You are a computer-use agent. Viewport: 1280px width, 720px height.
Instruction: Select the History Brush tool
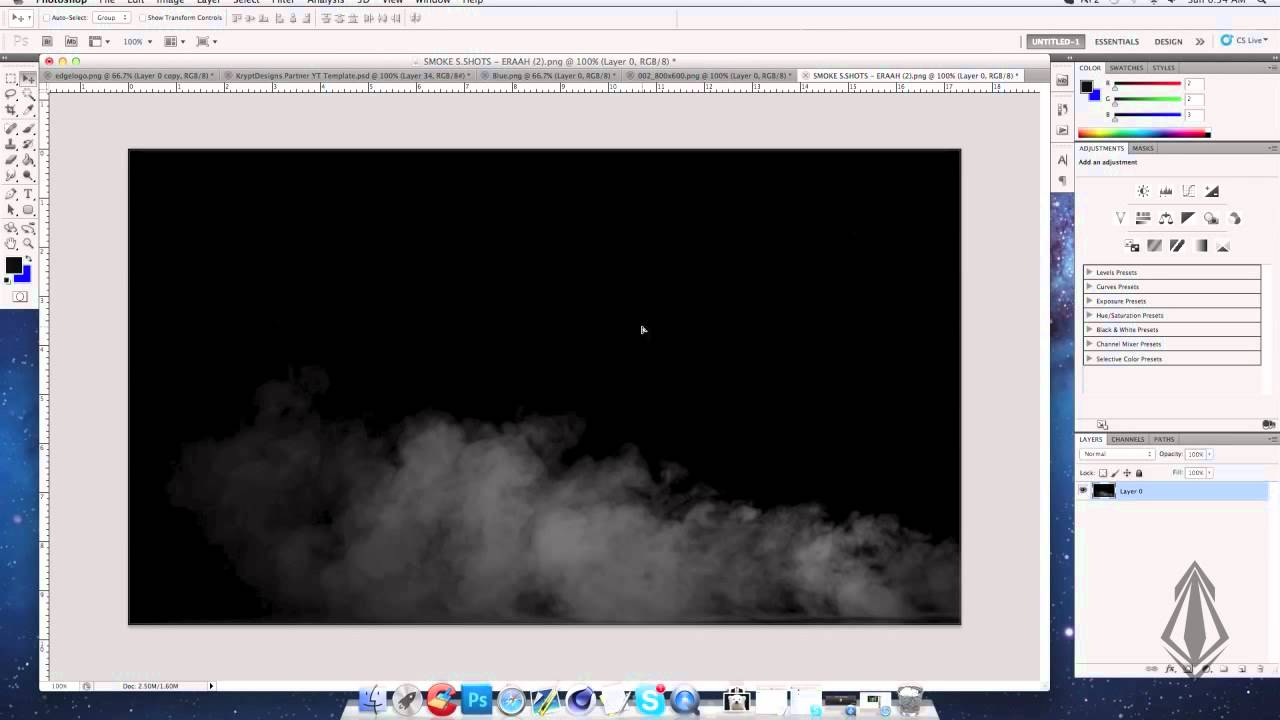[x=28, y=144]
